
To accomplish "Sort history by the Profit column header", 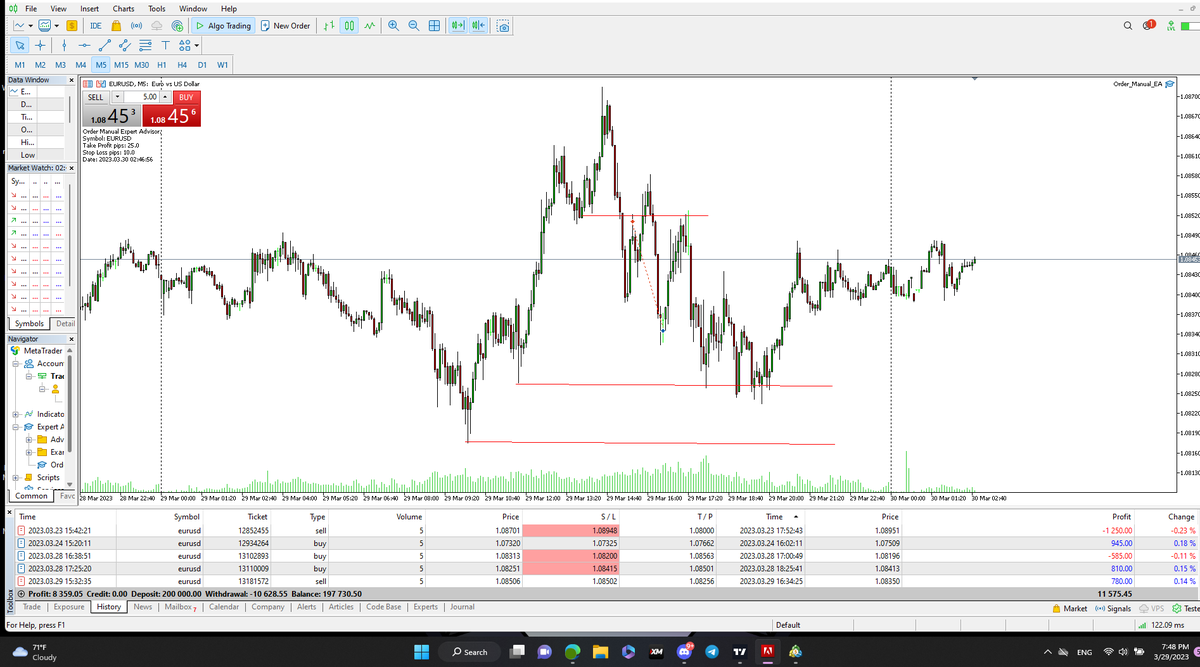I will click(1121, 517).
